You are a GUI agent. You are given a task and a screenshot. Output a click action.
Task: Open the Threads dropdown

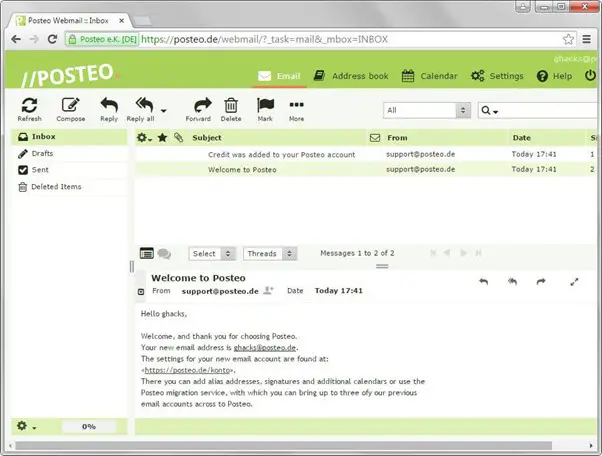[270, 253]
